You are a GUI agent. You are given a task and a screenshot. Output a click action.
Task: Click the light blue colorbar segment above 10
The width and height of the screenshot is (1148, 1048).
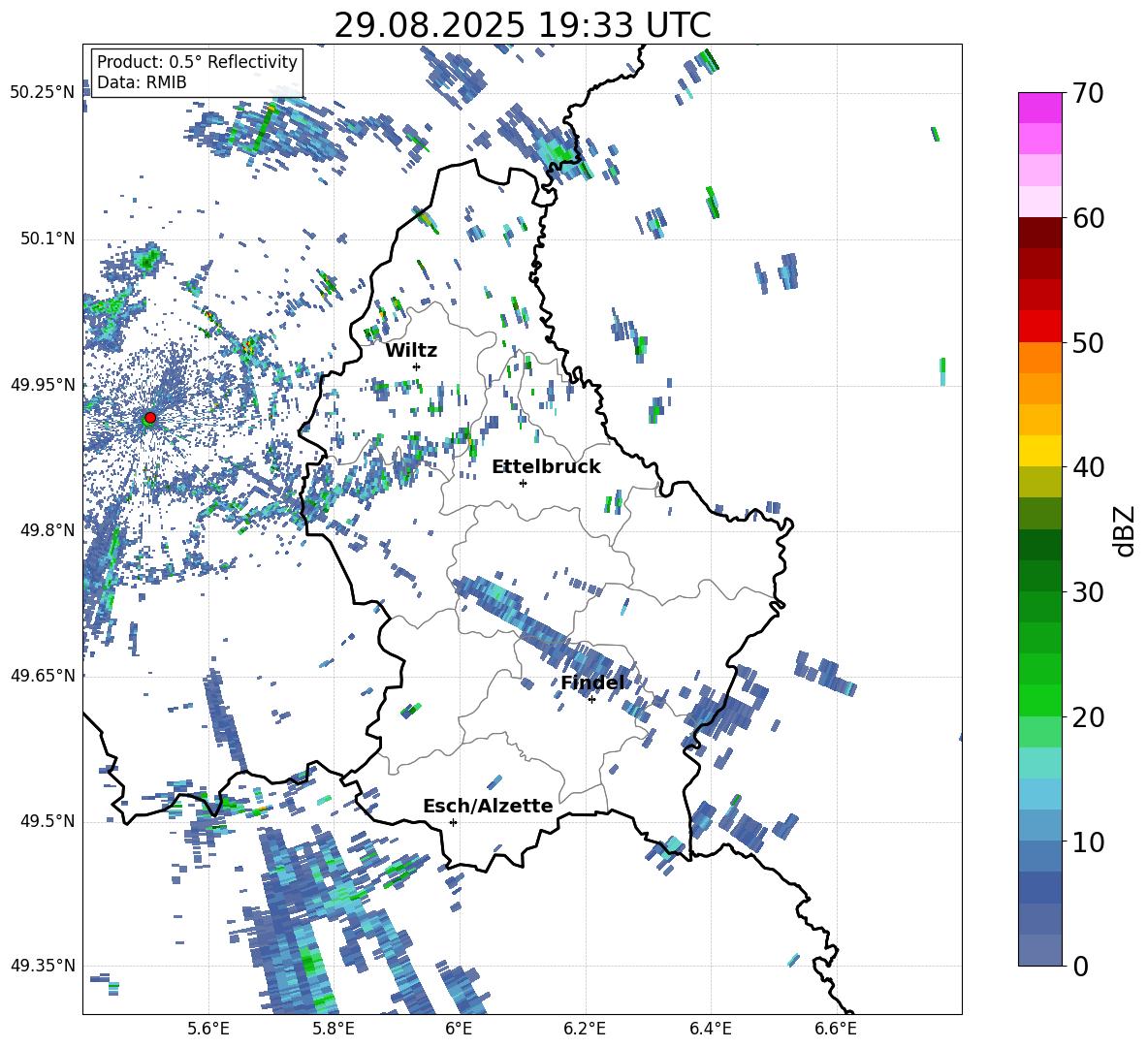point(1039,825)
